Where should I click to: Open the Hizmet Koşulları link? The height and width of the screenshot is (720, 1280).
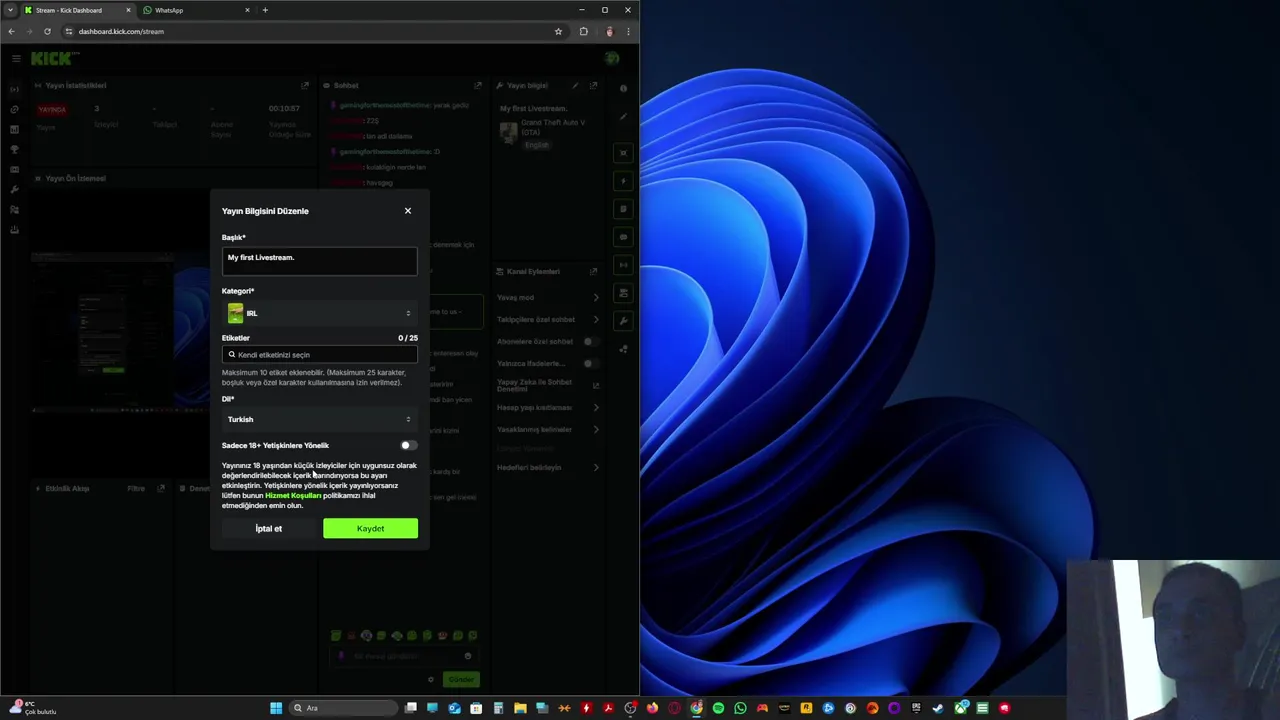293,495
